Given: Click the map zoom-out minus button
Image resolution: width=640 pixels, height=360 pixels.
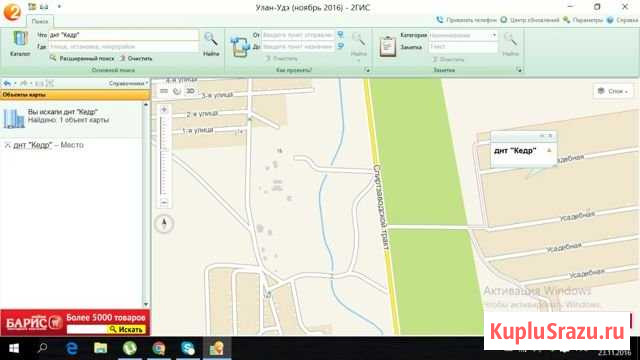Looking at the screenshot, I should pyautogui.click(x=164, y=202).
